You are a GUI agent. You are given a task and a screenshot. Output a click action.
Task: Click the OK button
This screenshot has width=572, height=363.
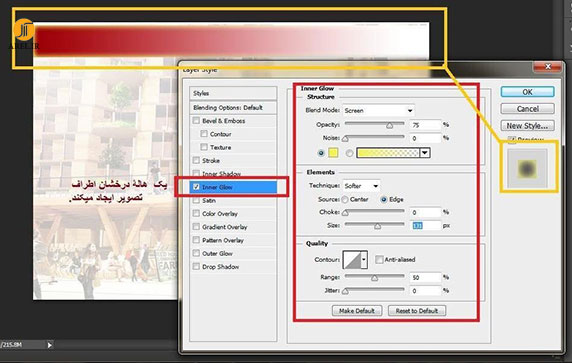(527, 92)
